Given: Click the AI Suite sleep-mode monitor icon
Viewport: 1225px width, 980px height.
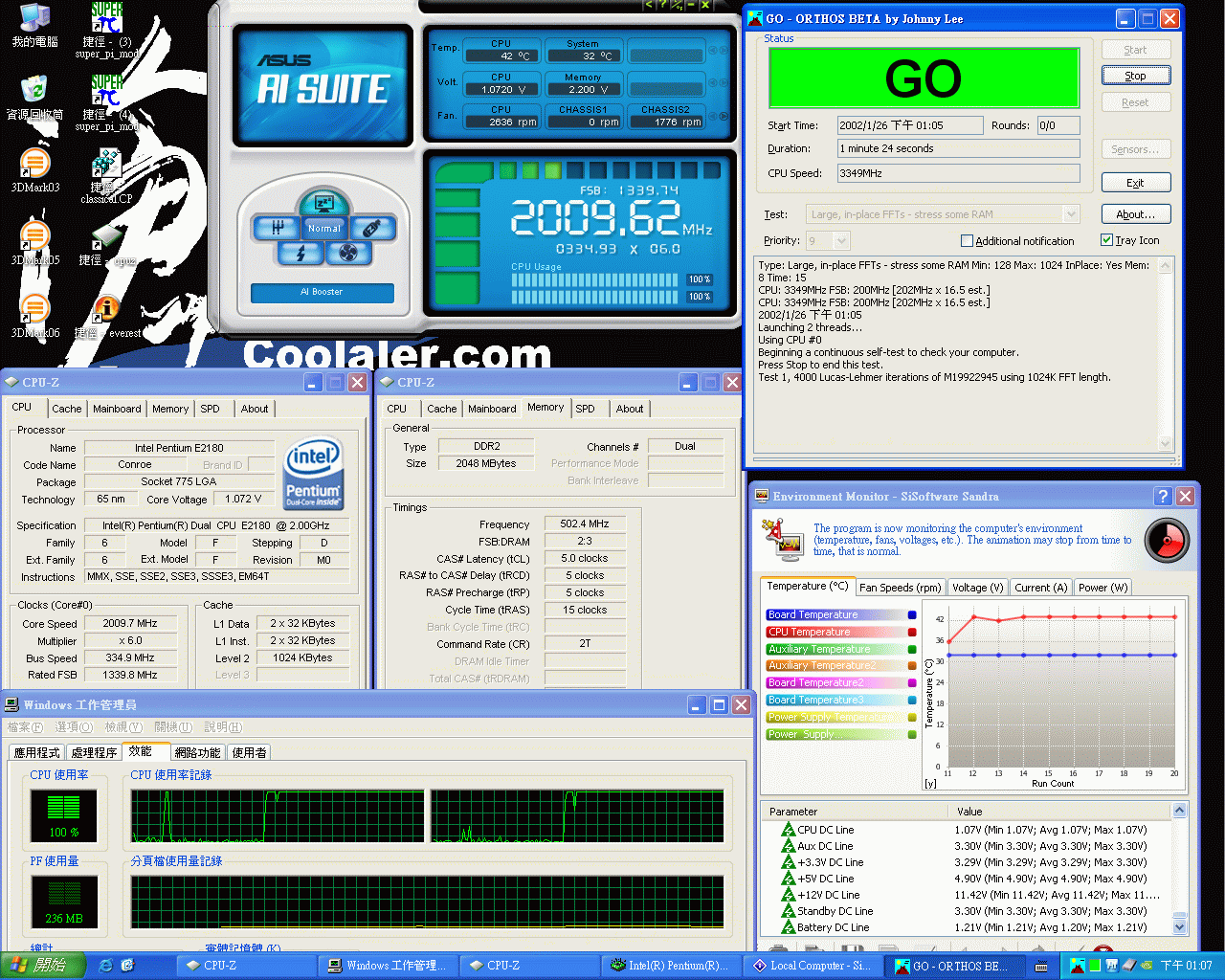Looking at the screenshot, I should click(x=323, y=202).
